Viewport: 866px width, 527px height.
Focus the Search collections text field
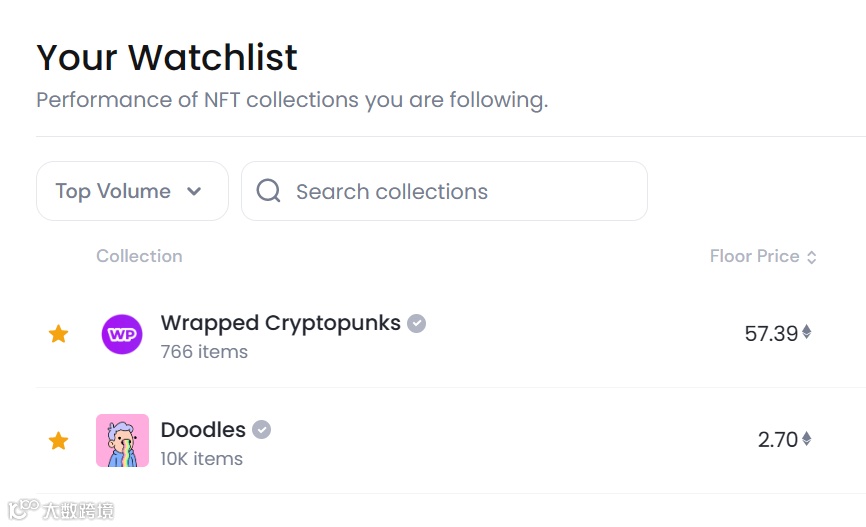tap(460, 191)
